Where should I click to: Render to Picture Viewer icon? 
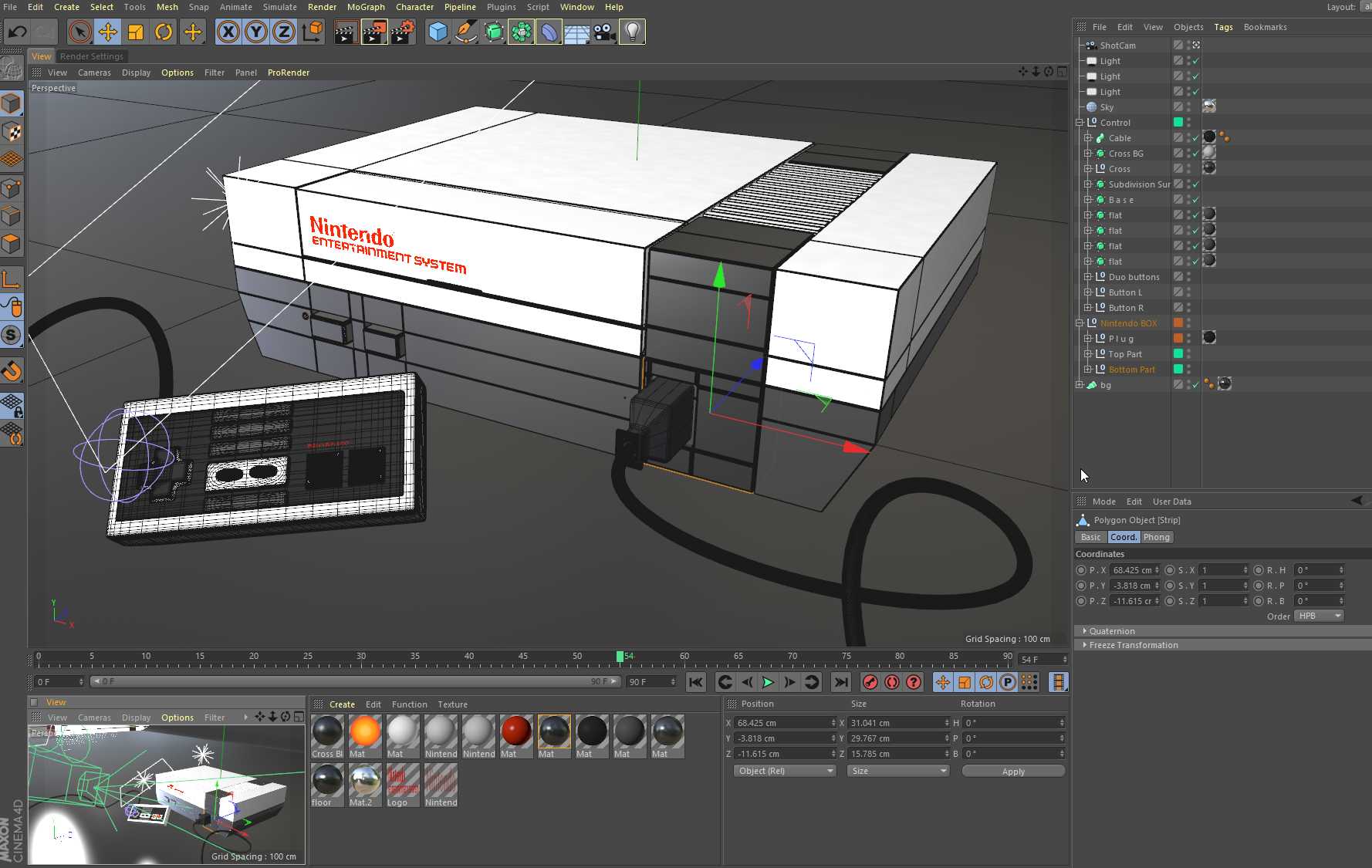pyautogui.click(x=374, y=32)
